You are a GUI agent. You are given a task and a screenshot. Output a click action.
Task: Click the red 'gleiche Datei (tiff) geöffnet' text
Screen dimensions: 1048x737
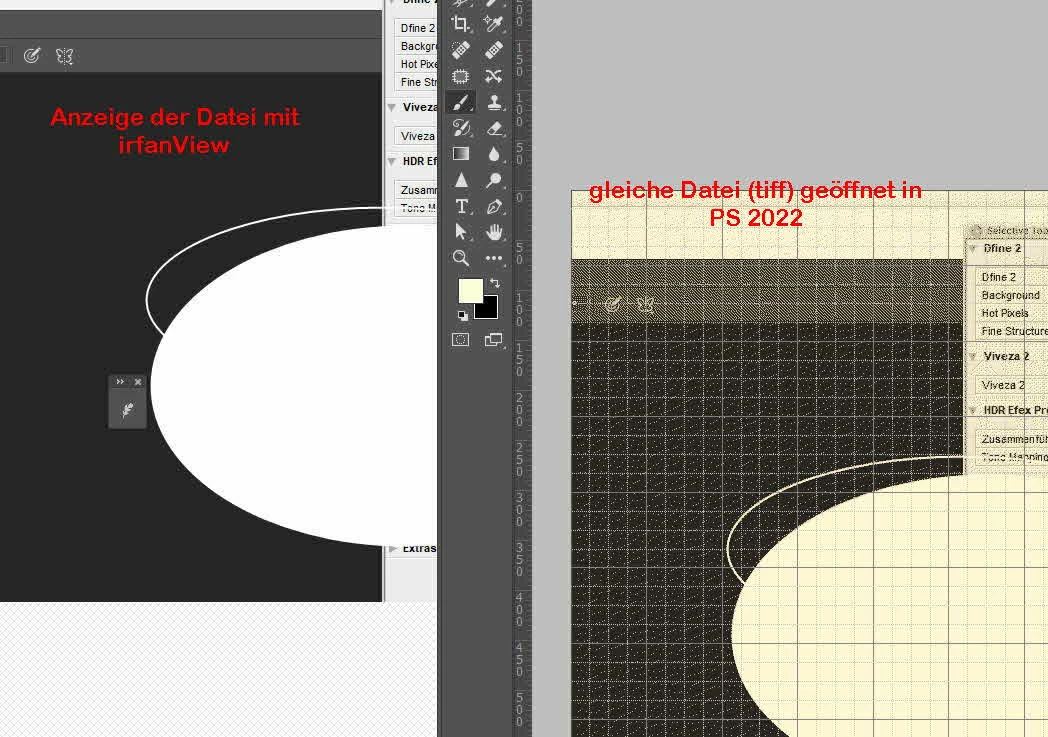pyautogui.click(x=755, y=190)
